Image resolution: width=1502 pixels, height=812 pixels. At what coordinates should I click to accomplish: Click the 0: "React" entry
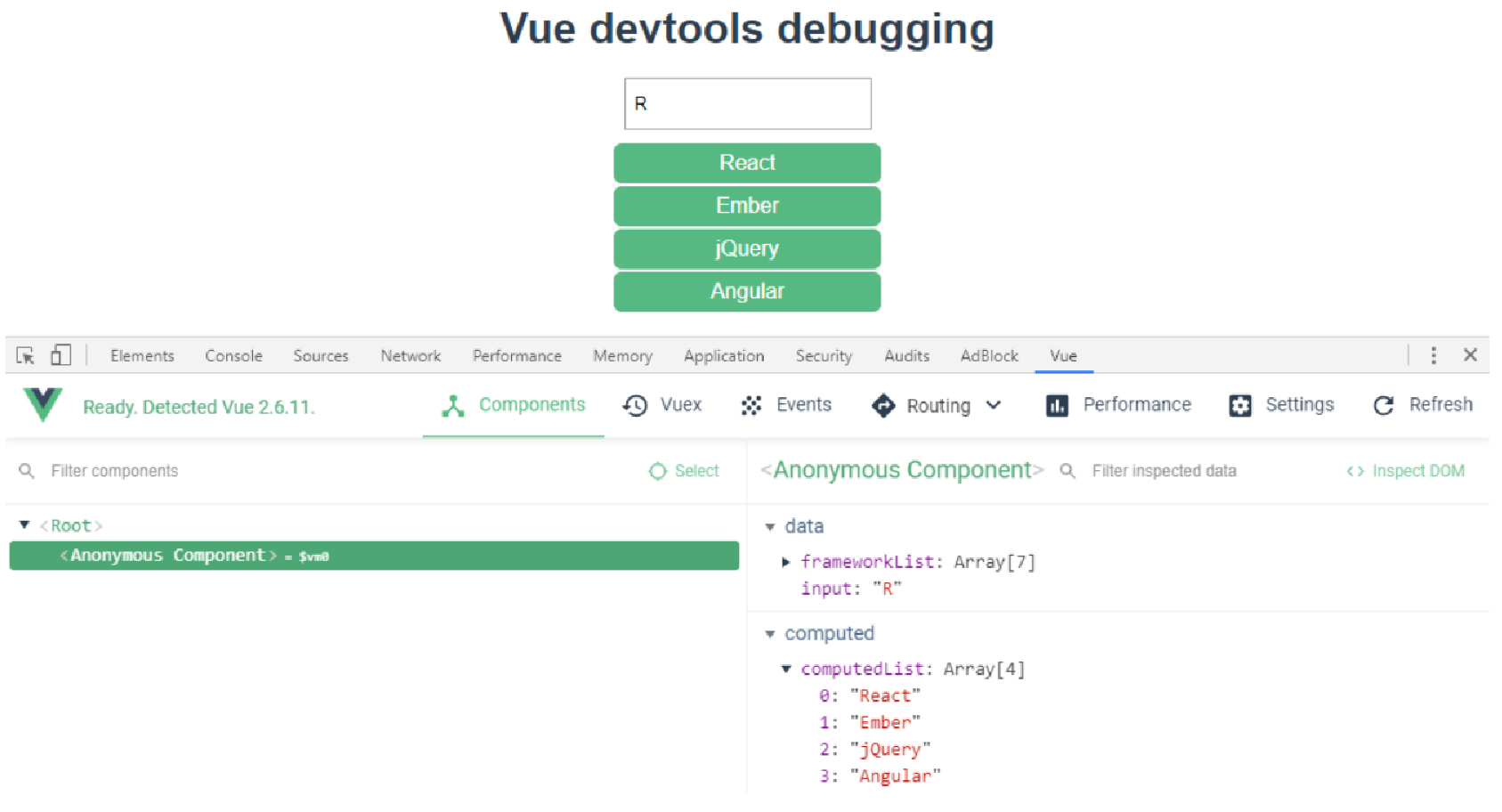coord(870,695)
